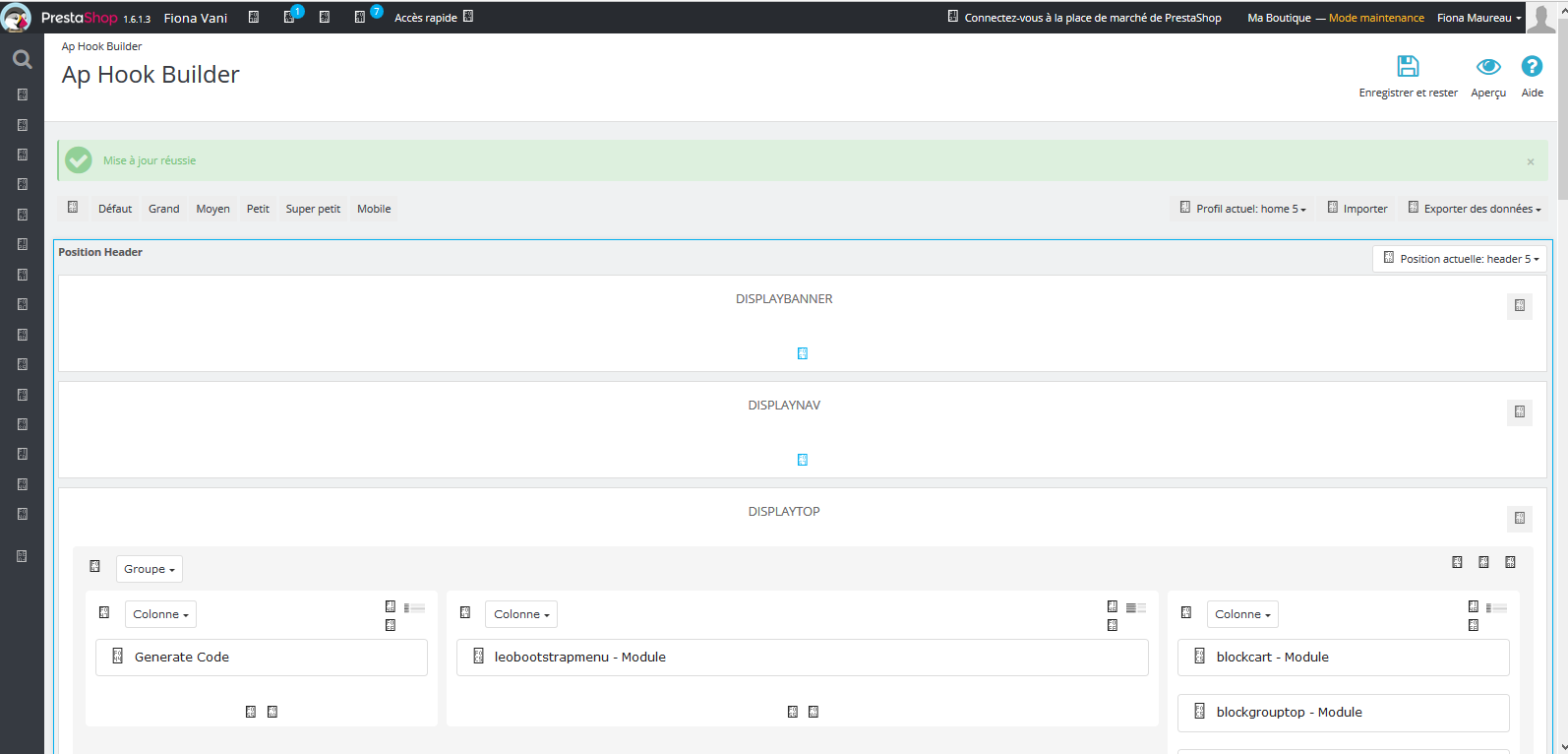Screen dimensions: 1568x754
Task: Open notifications icon with badge 7
Action: click(360, 17)
